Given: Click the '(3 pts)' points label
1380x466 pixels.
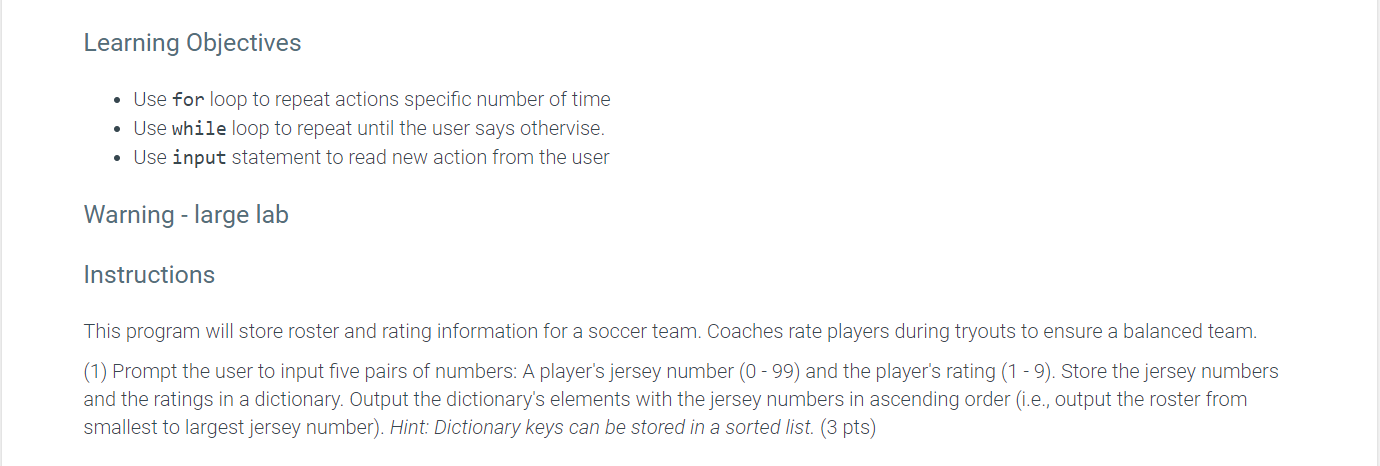Looking at the screenshot, I should click(x=848, y=429).
